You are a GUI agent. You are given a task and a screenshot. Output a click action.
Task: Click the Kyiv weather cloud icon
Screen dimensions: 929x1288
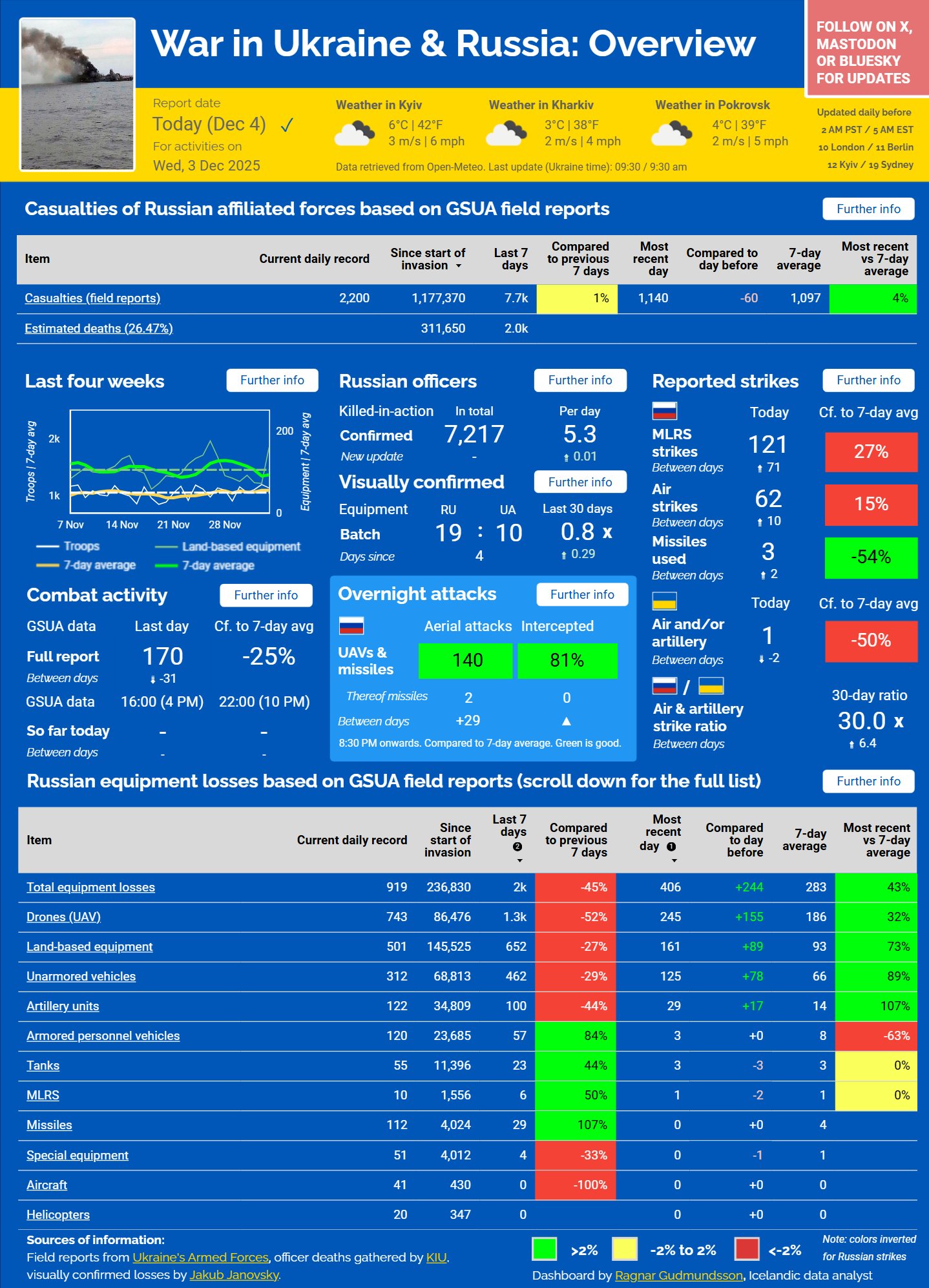coord(355,134)
